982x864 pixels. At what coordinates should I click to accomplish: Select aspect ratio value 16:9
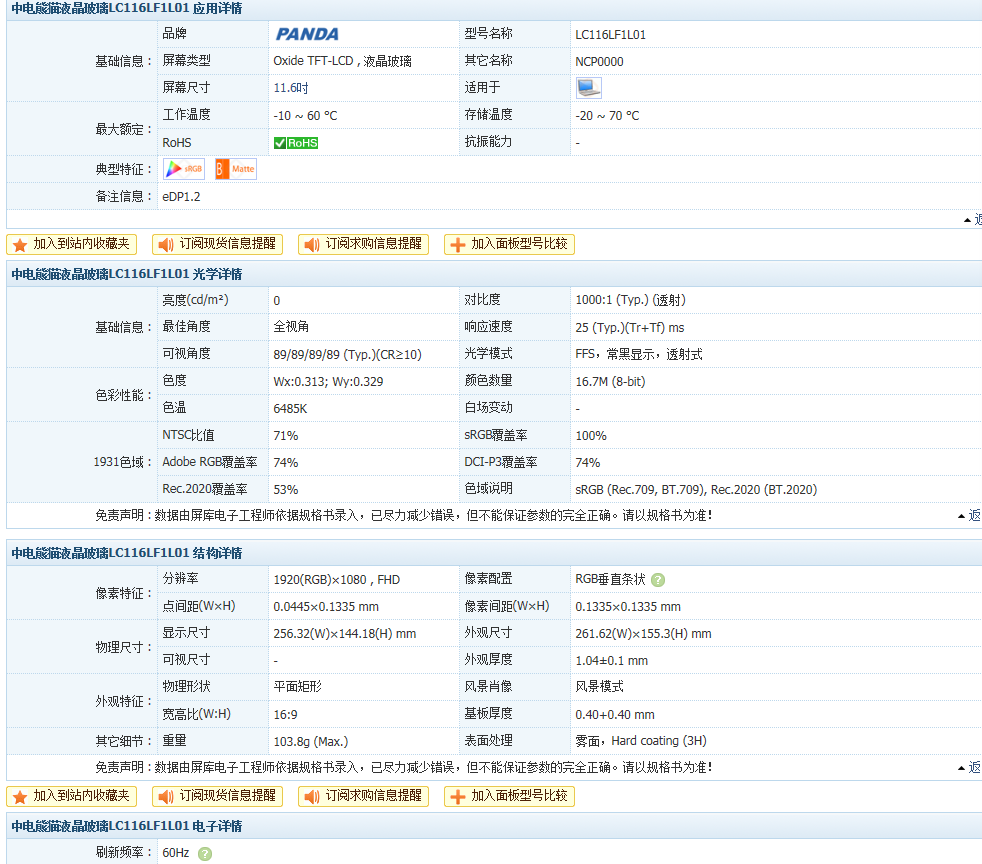coord(285,714)
